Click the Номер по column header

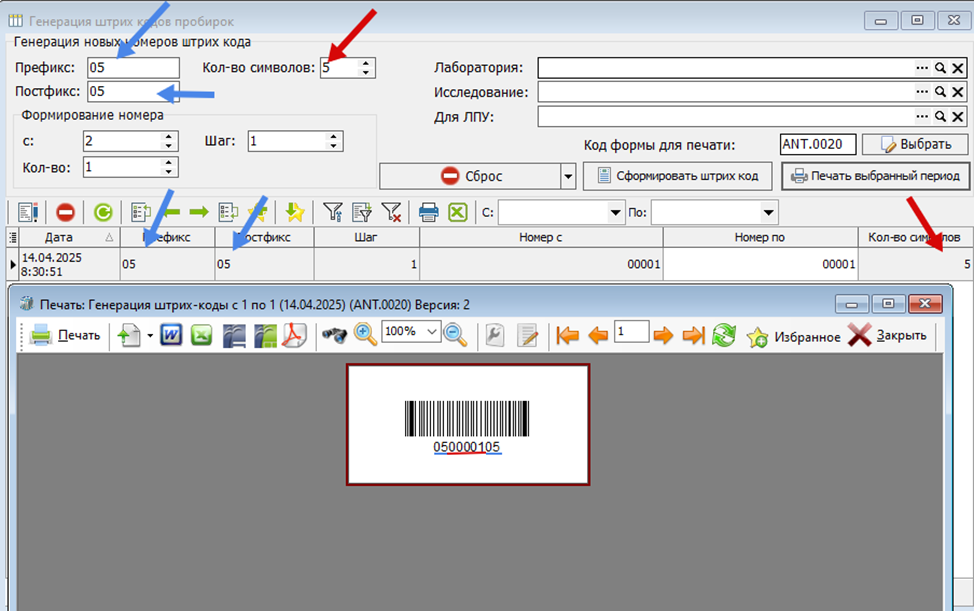coord(760,237)
